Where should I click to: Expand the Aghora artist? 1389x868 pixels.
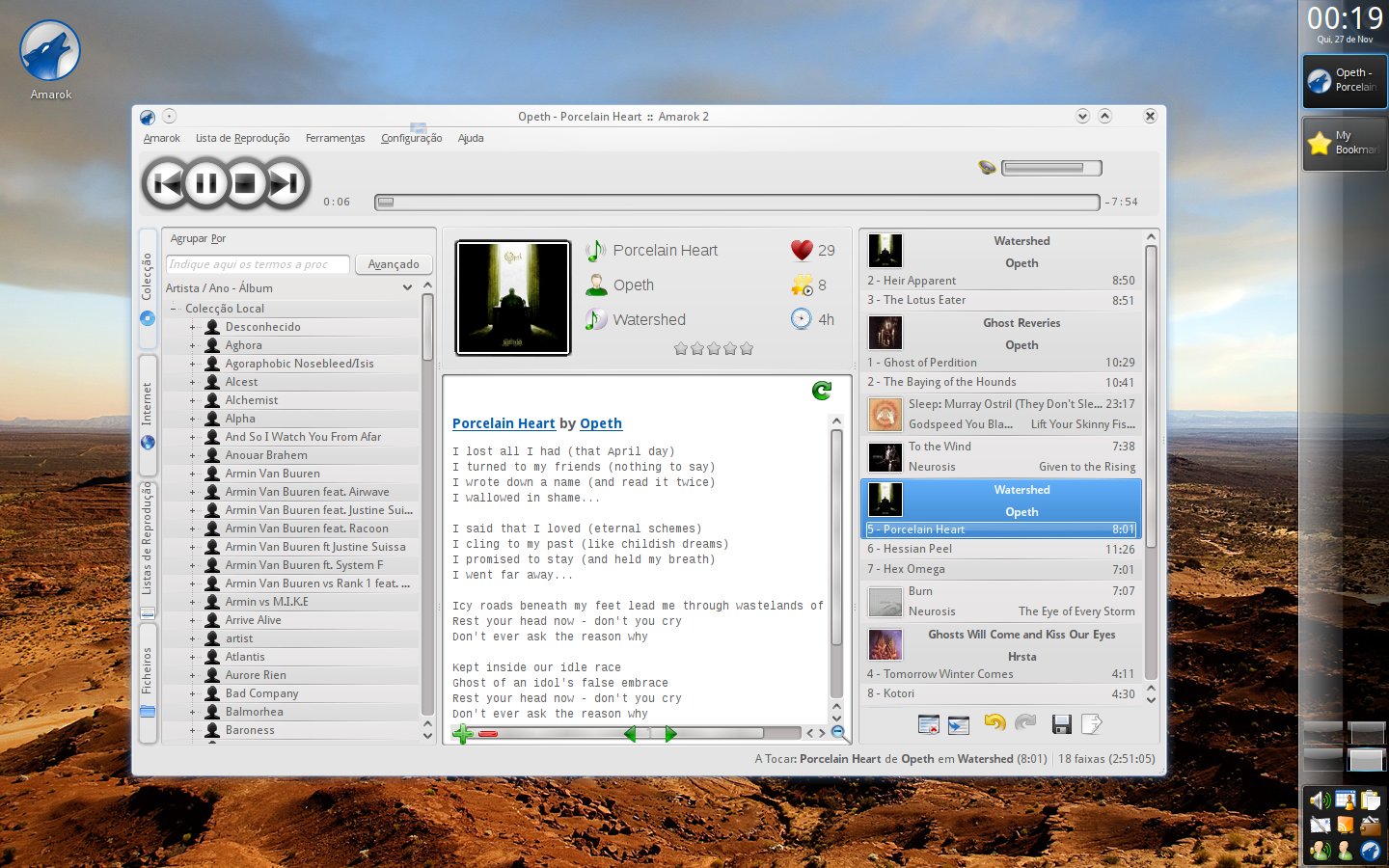[192, 345]
